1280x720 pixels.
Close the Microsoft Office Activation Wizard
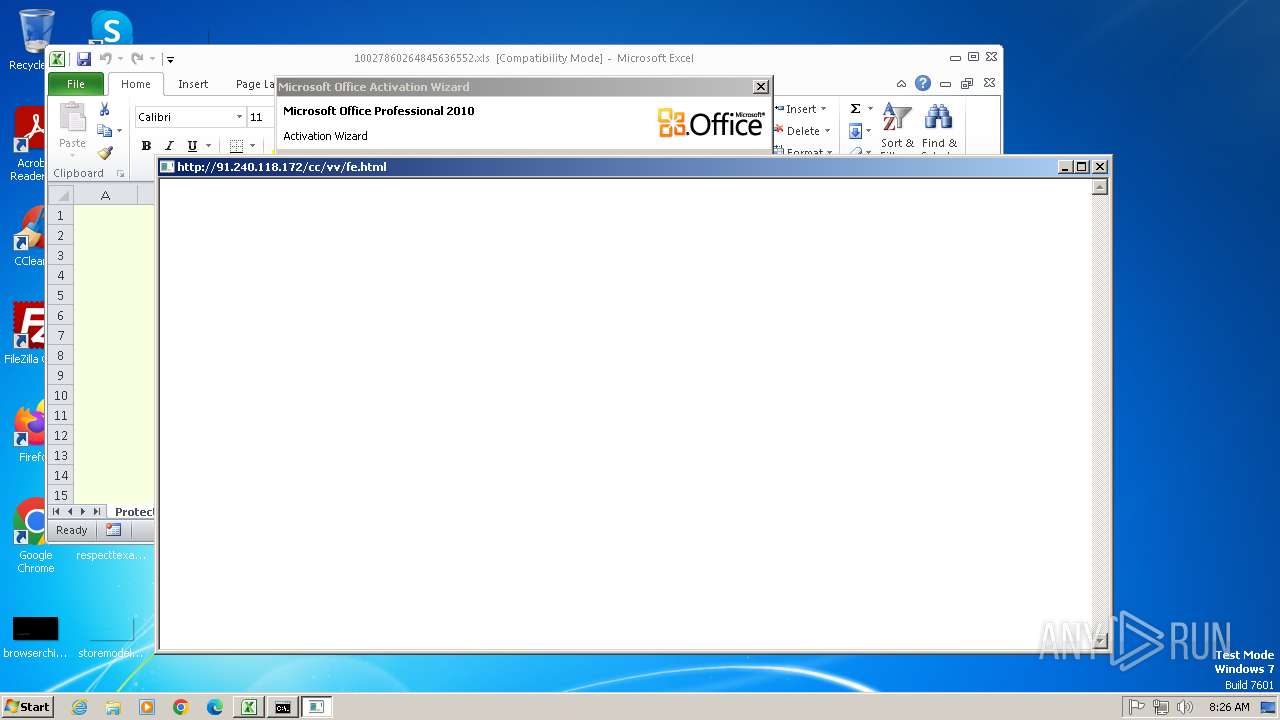(761, 87)
